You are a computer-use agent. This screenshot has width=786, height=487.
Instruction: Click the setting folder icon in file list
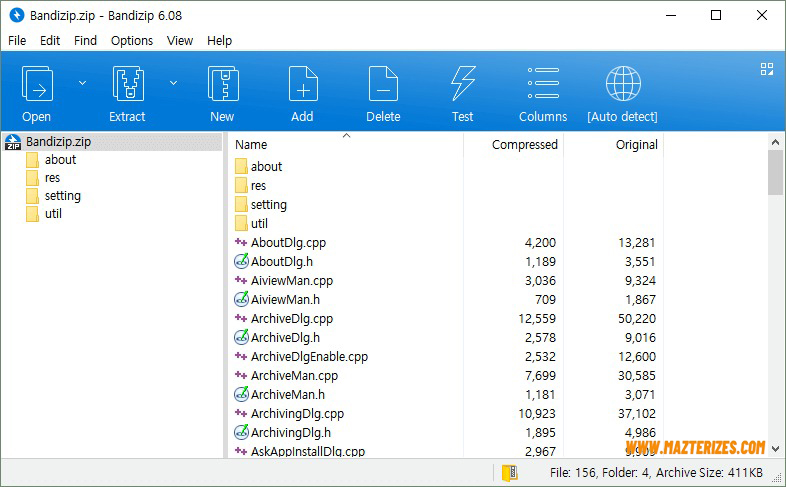coord(241,204)
